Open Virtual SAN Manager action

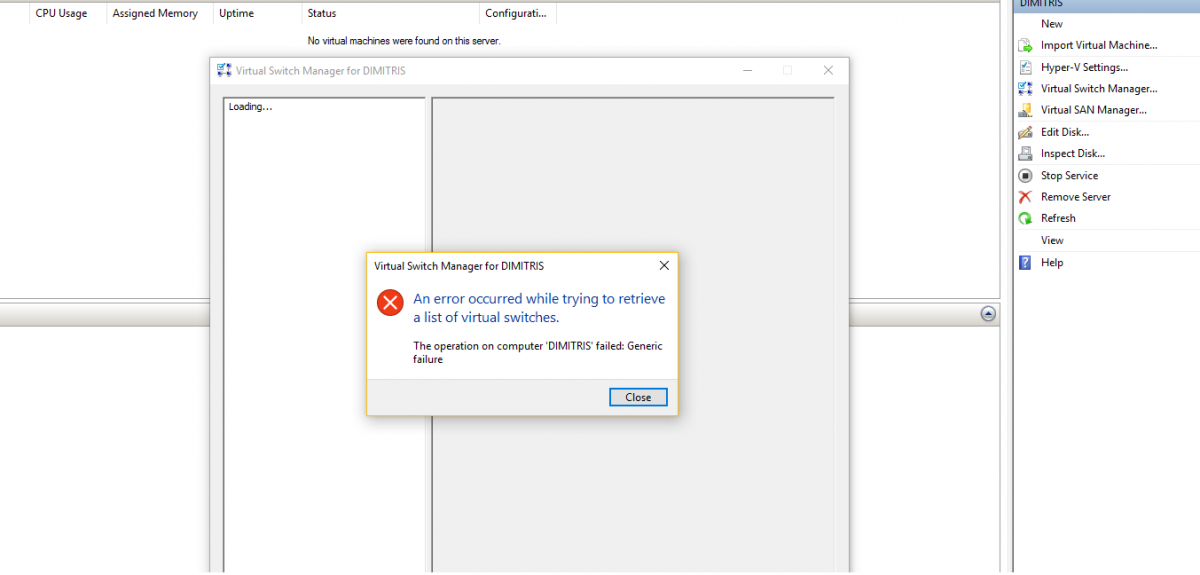(1094, 110)
